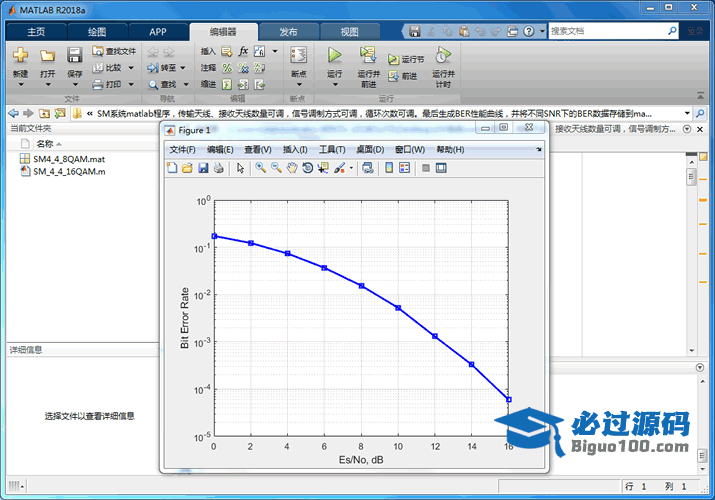This screenshot has width=715, height=500.
Task: Click the New (新建) file icon
Action: coord(20,56)
